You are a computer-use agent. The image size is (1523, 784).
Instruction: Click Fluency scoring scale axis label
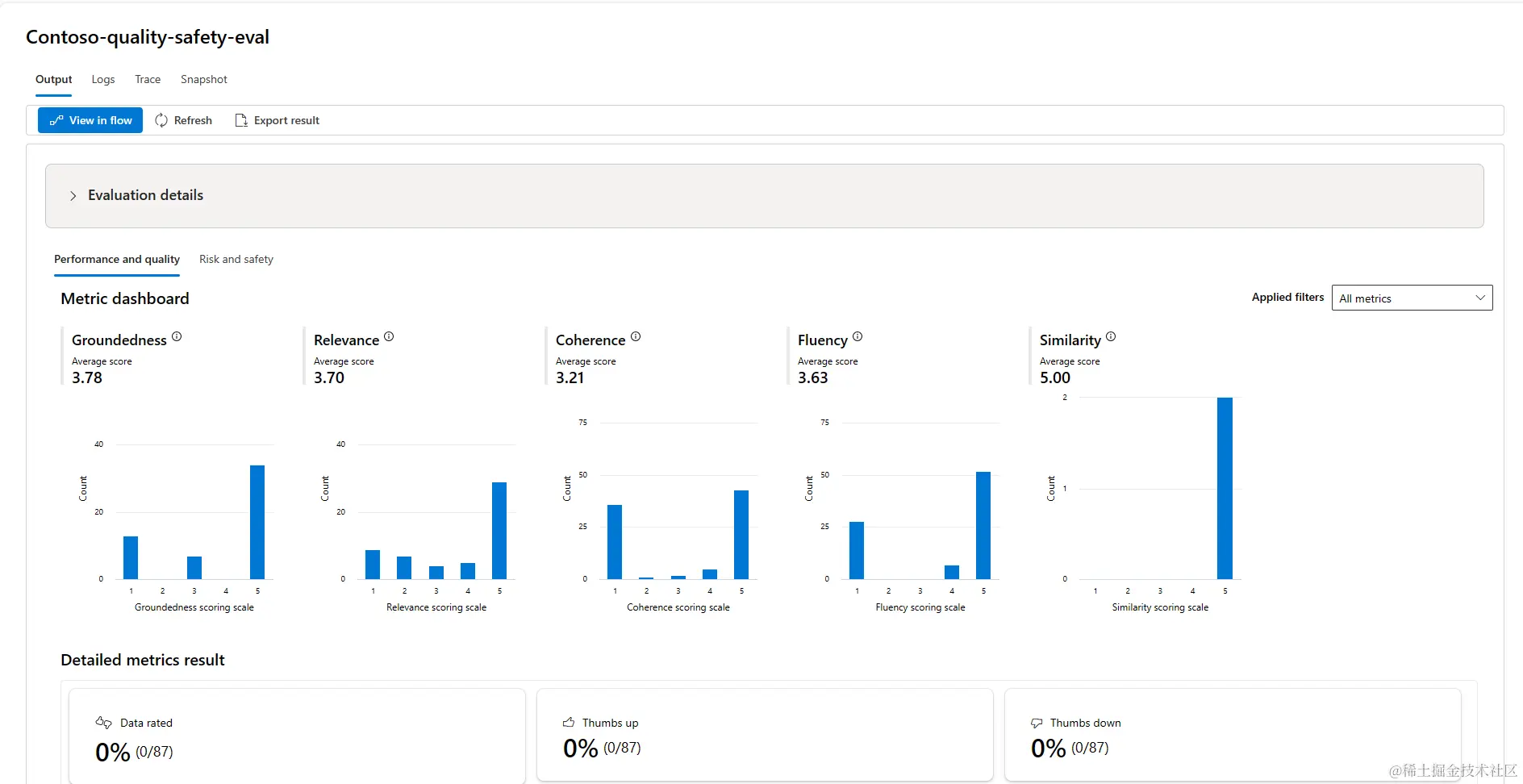(x=920, y=607)
